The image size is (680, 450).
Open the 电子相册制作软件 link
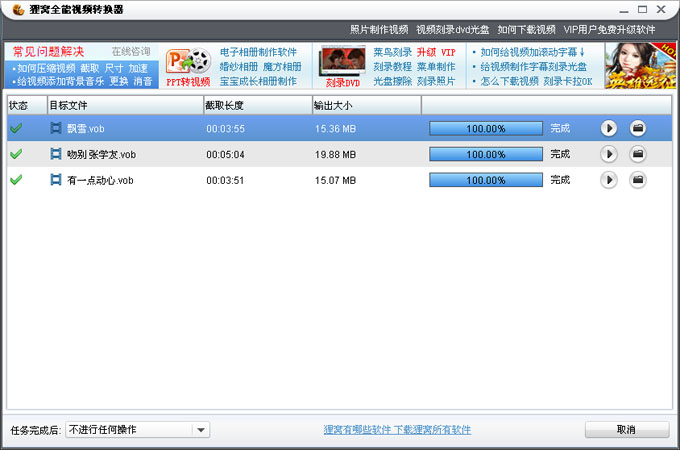[258, 52]
